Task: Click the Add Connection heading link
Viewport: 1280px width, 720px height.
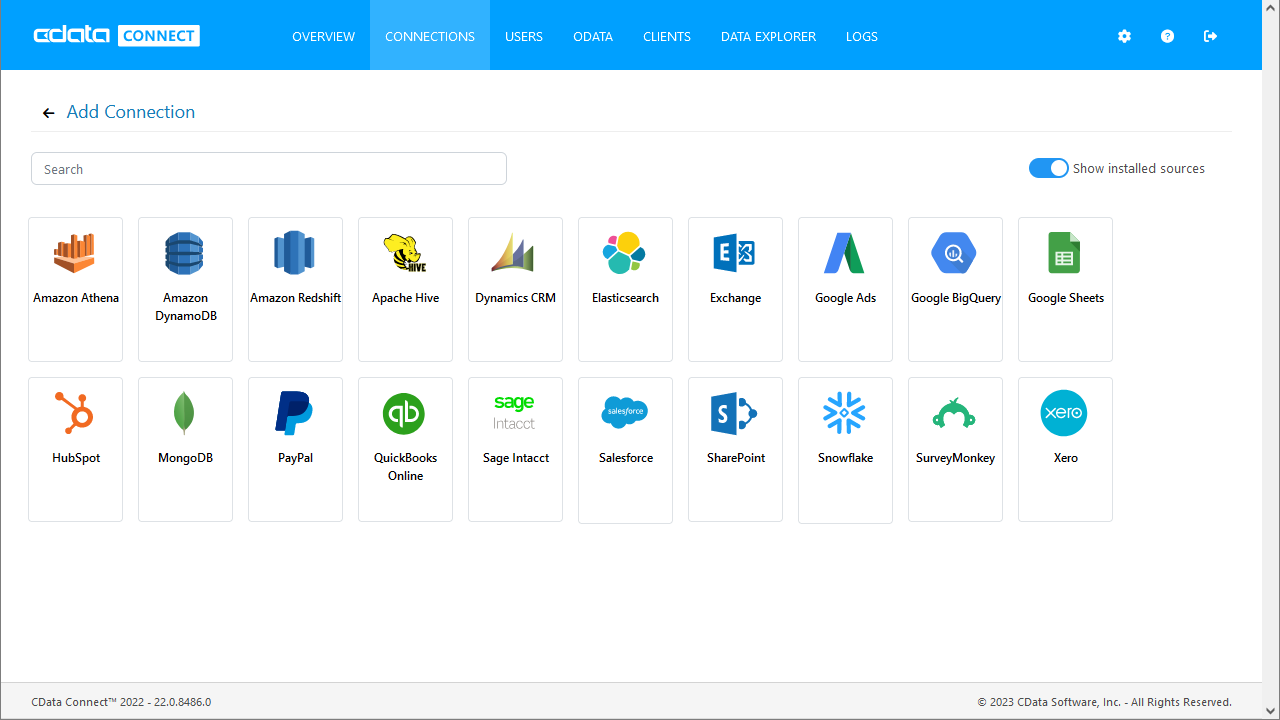Action: click(x=131, y=112)
